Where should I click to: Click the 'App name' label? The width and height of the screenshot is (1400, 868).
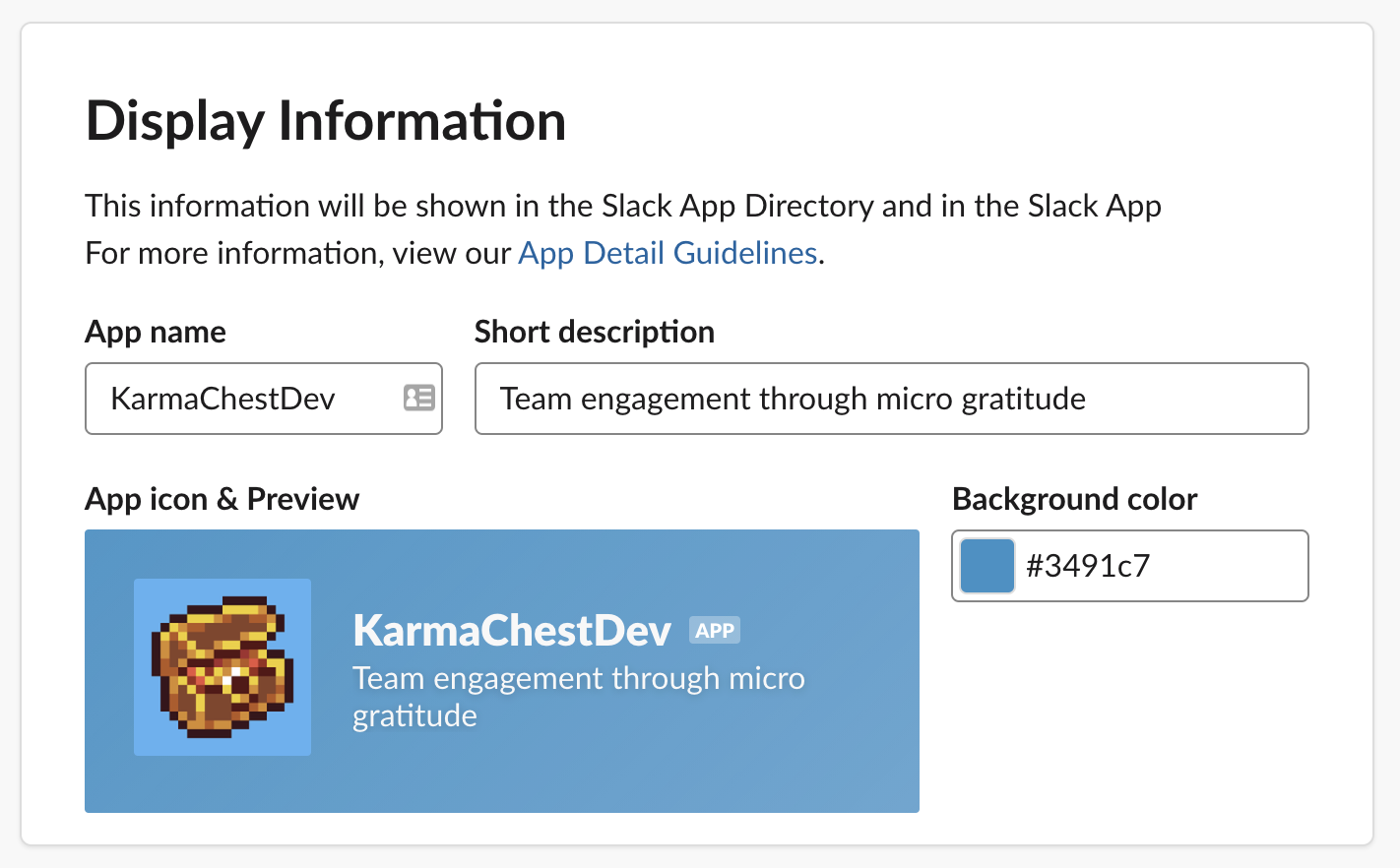coord(156,332)
